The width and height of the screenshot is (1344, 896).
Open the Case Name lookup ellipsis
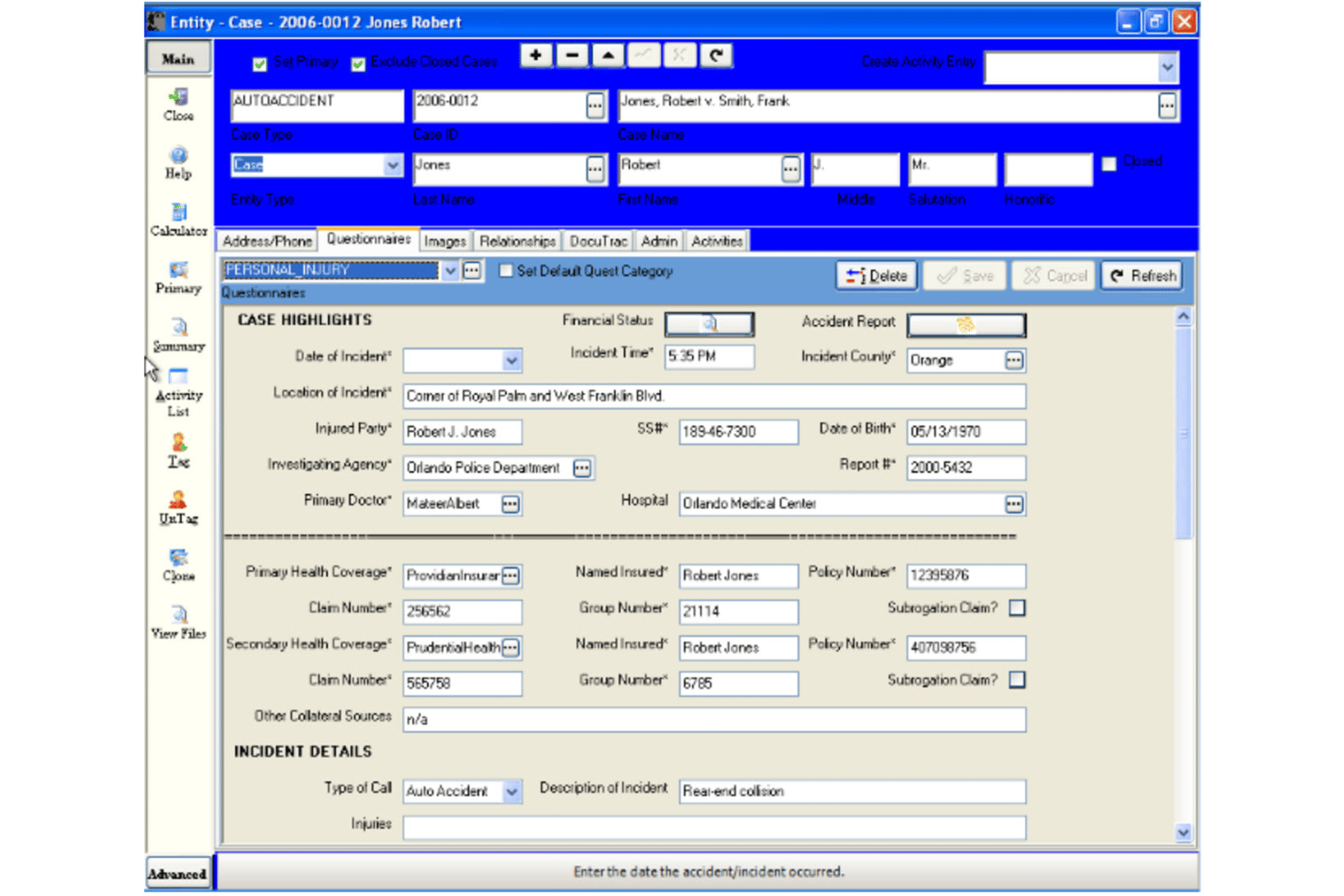coord(1167,106)
